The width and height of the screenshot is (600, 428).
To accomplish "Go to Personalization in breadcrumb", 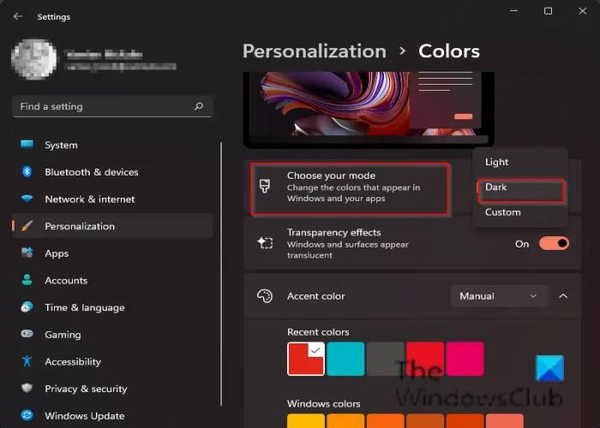I will point(315,51).
